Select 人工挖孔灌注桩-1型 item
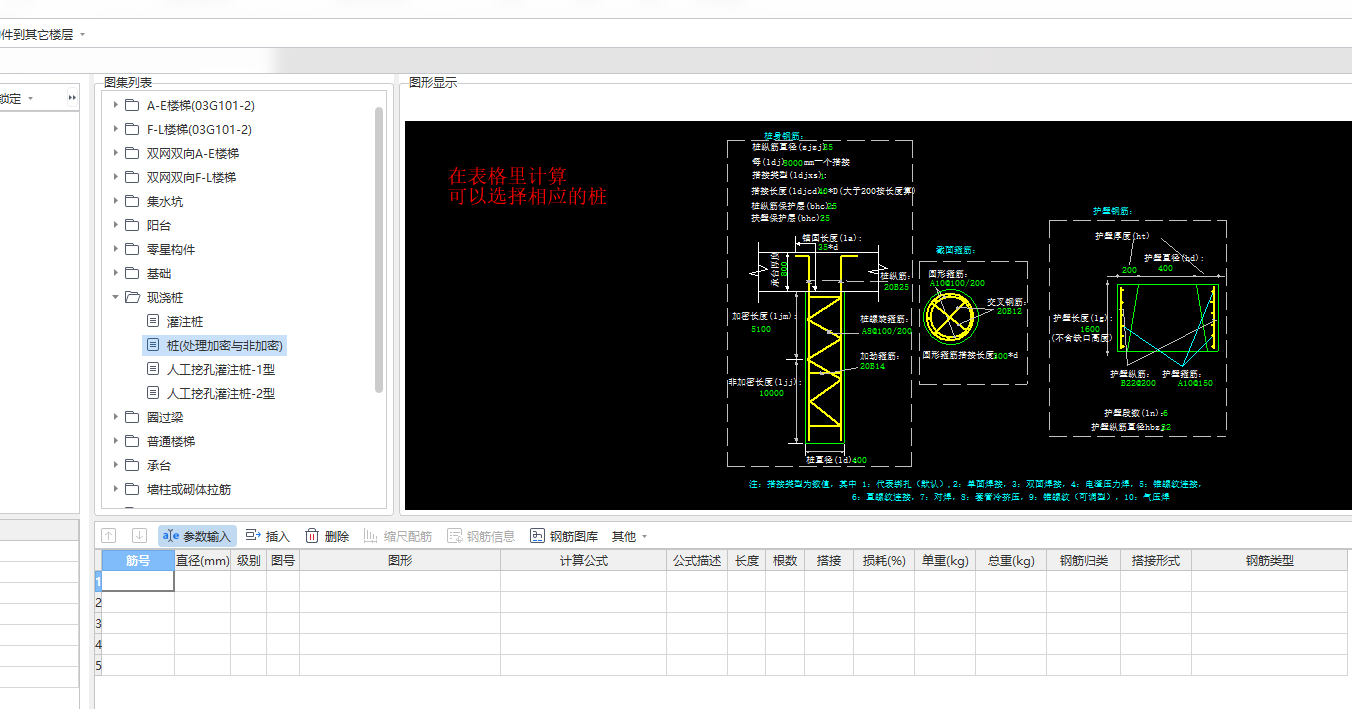Viewport: 1352px width, 709px height. pos(221,369)
